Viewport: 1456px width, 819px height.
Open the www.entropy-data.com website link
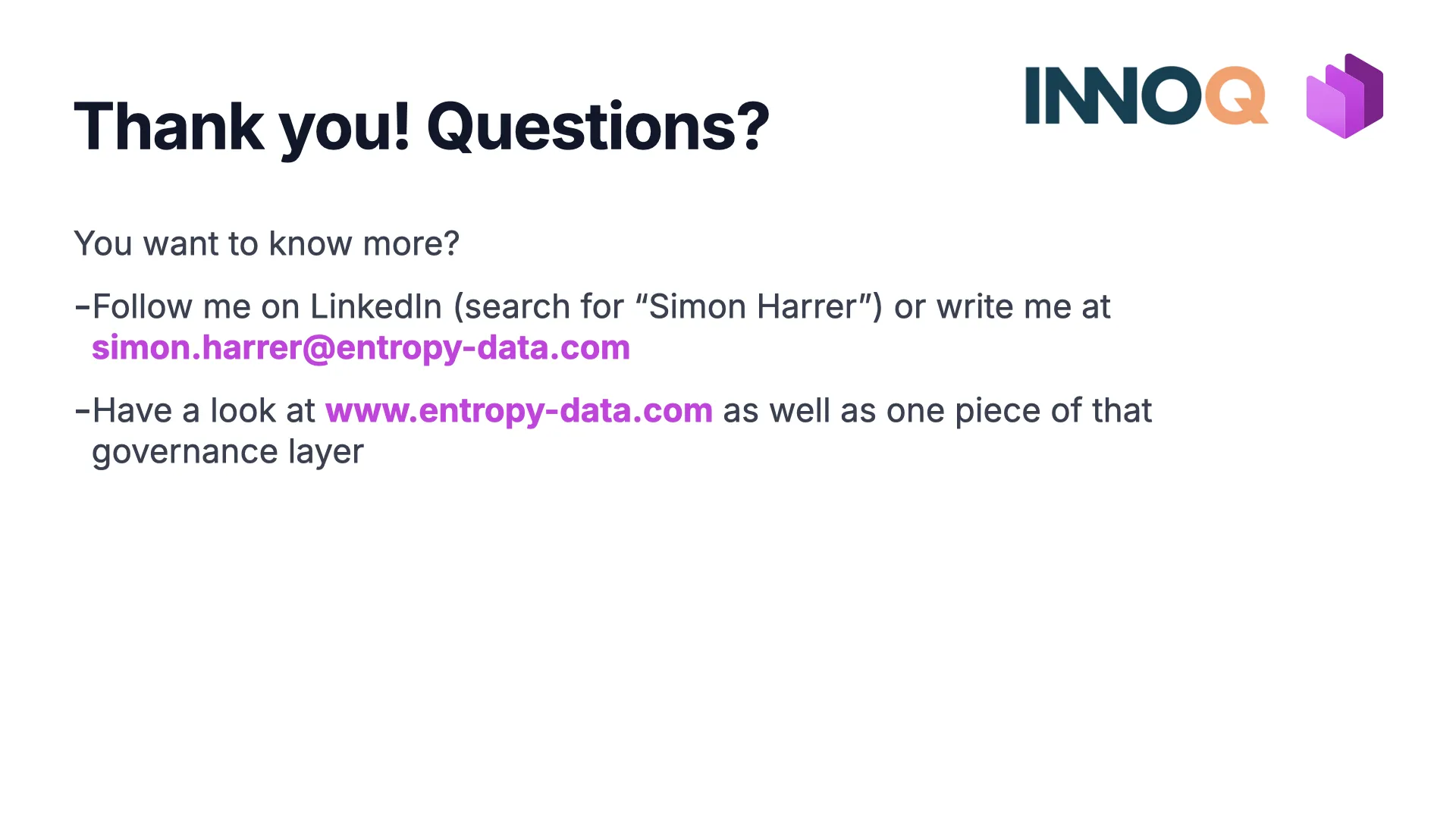coord(519,411)
